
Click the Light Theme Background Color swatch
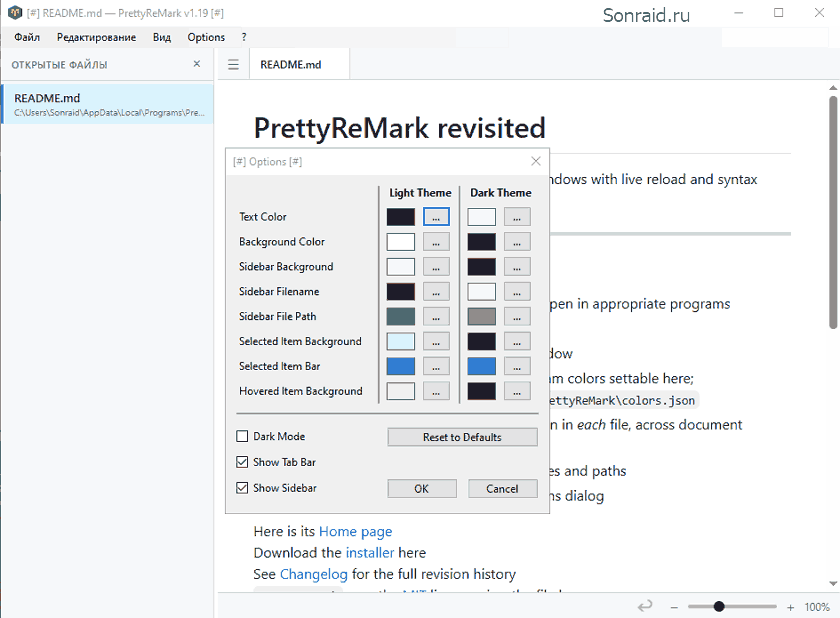(x=401, y=242)
